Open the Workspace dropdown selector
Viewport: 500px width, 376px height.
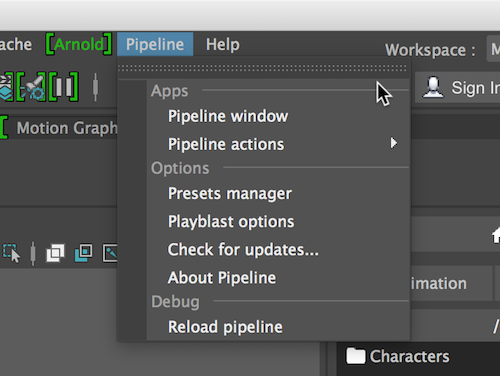pyautogui.click(x=494, y=49)
